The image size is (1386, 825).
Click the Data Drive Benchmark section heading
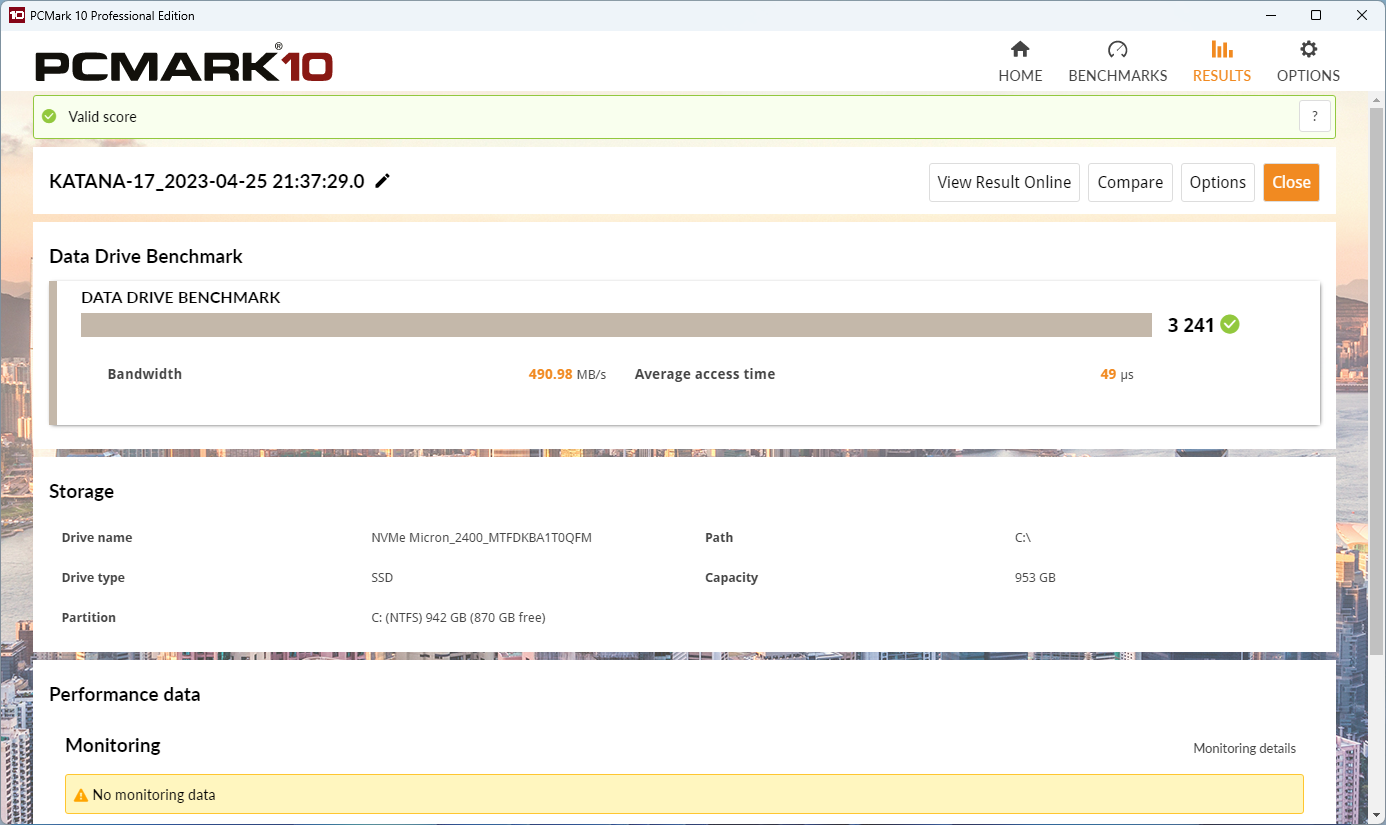coord(146,256)
